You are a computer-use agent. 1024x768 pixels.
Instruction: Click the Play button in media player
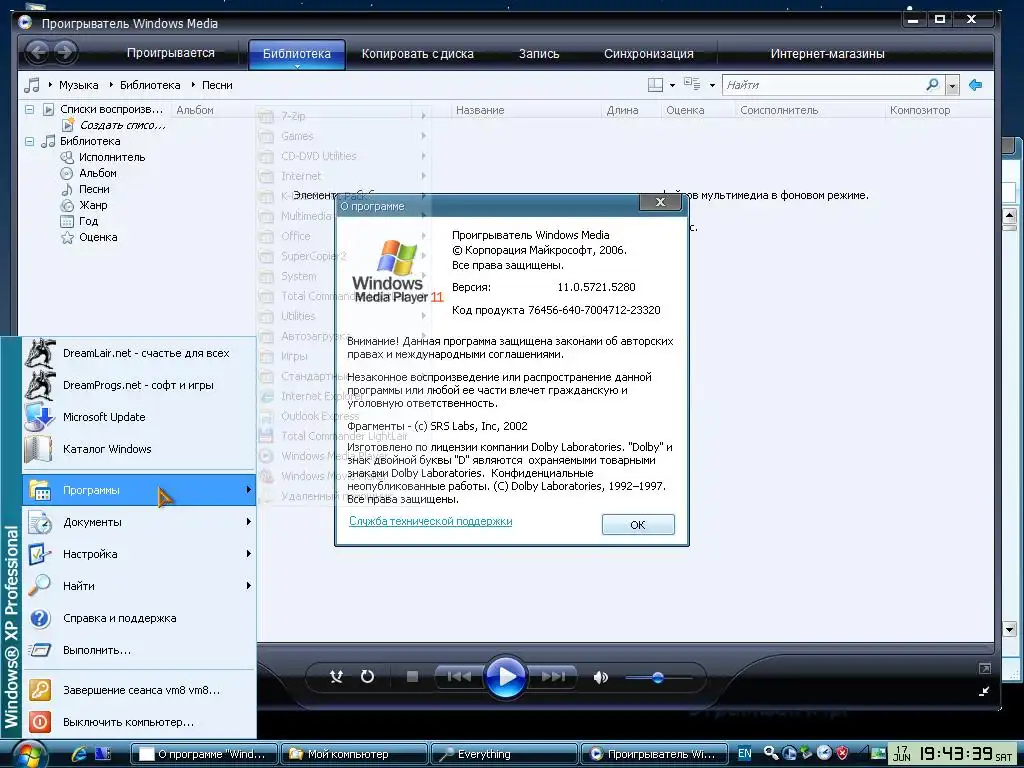coord(505,677)
